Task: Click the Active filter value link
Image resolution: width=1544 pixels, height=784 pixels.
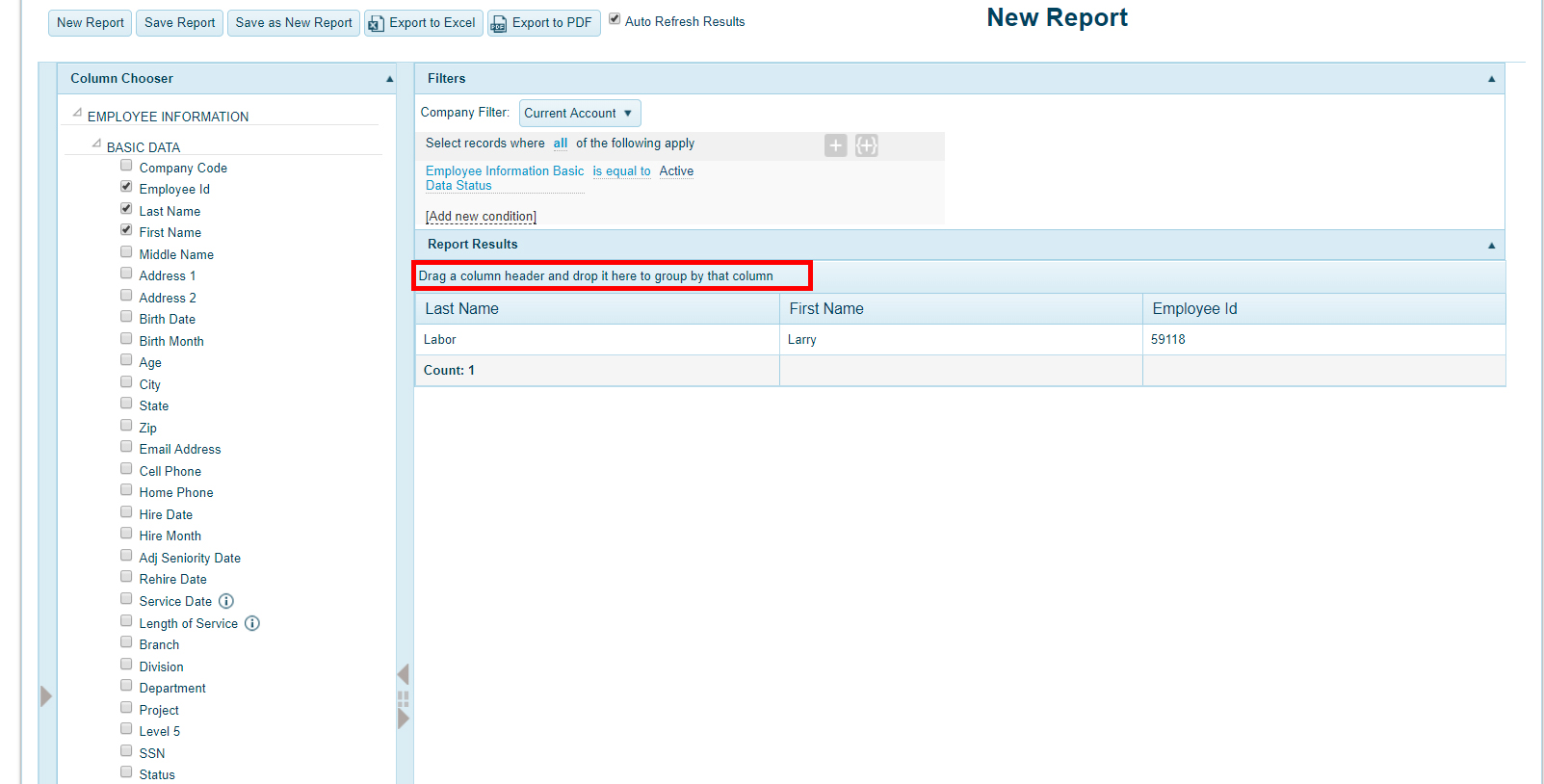Action: click(x=676, y=171)
